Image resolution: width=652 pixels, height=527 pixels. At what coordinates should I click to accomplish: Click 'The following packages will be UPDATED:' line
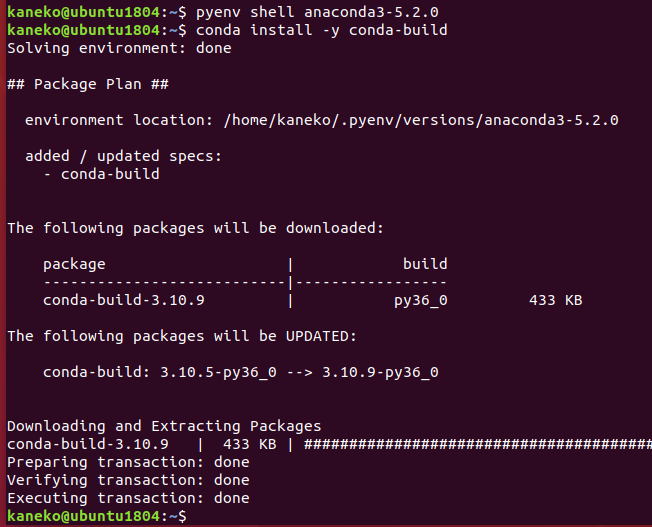coord(182,336)
